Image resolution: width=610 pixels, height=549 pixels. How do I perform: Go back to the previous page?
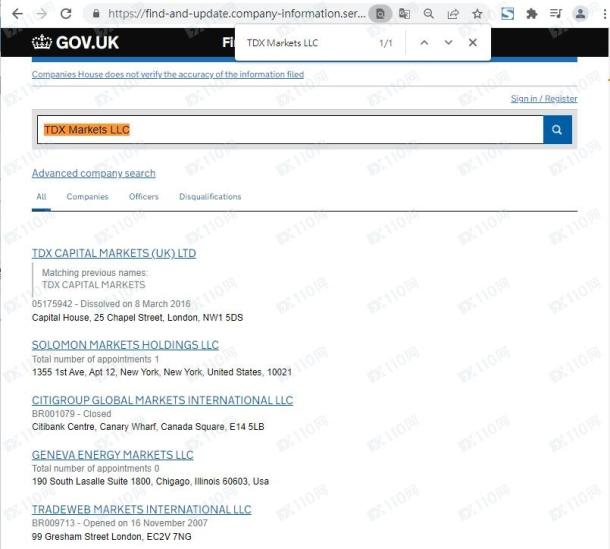(18, 14)
